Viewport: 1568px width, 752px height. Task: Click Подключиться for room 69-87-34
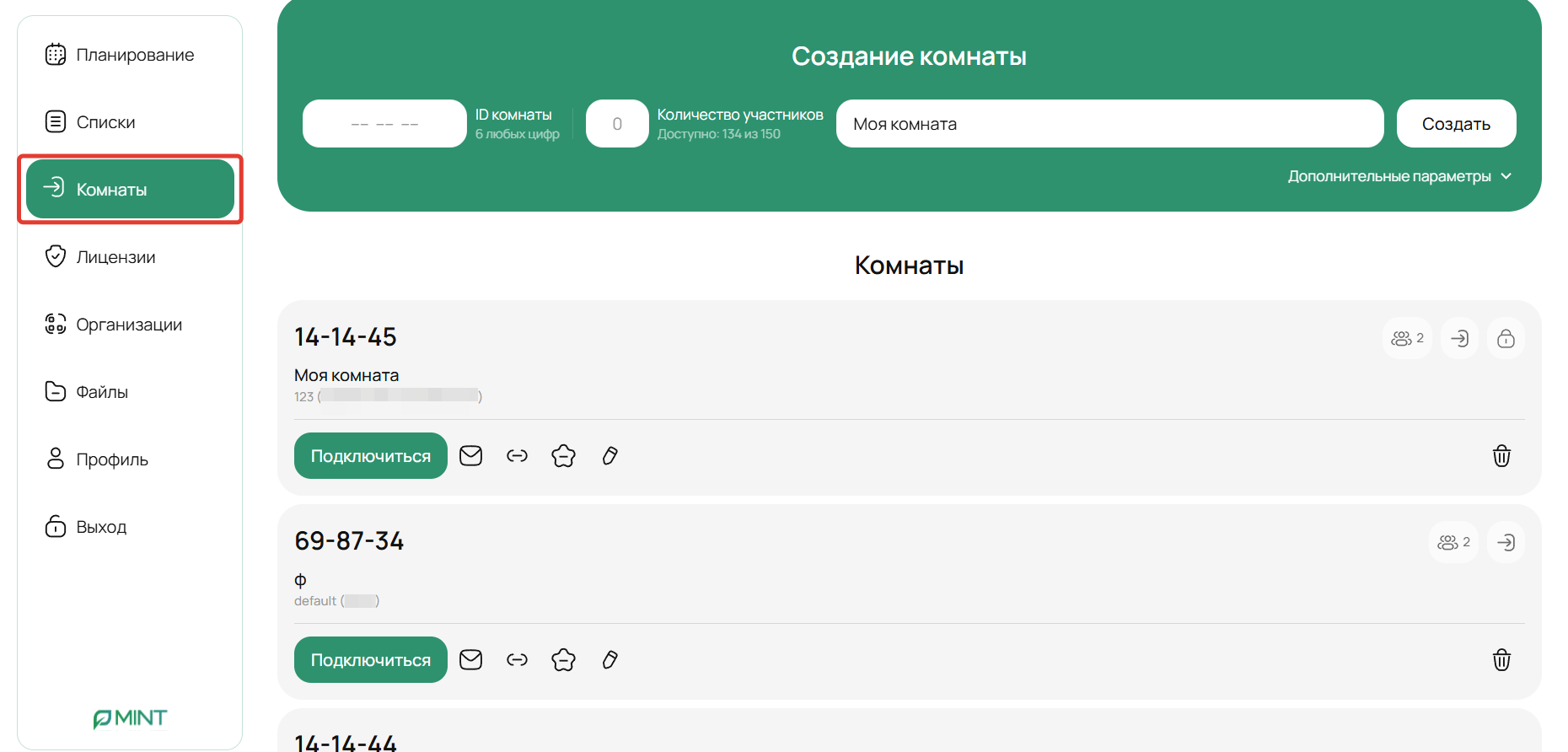point(370,660)
